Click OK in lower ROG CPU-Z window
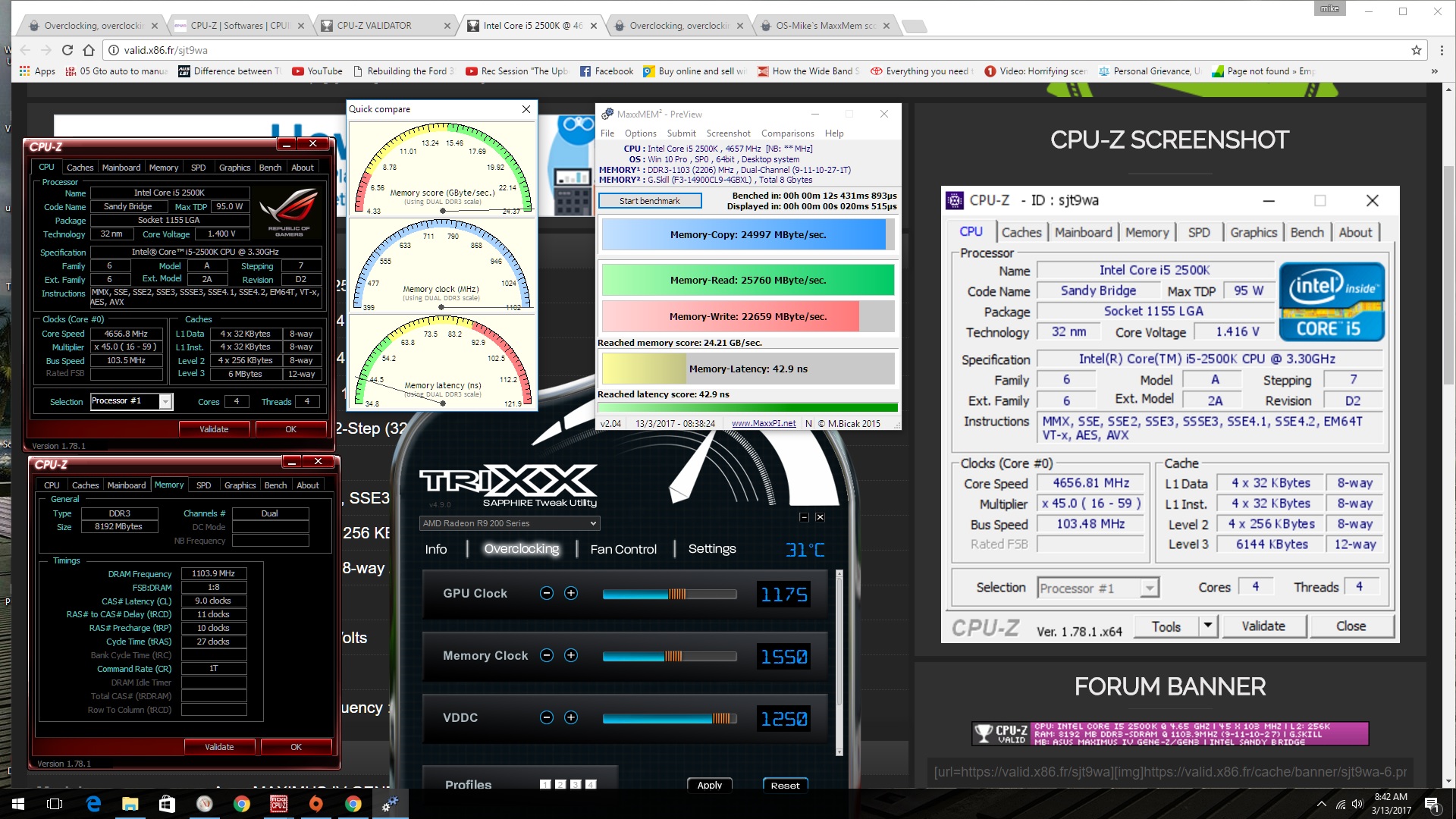 click(297, 747)
